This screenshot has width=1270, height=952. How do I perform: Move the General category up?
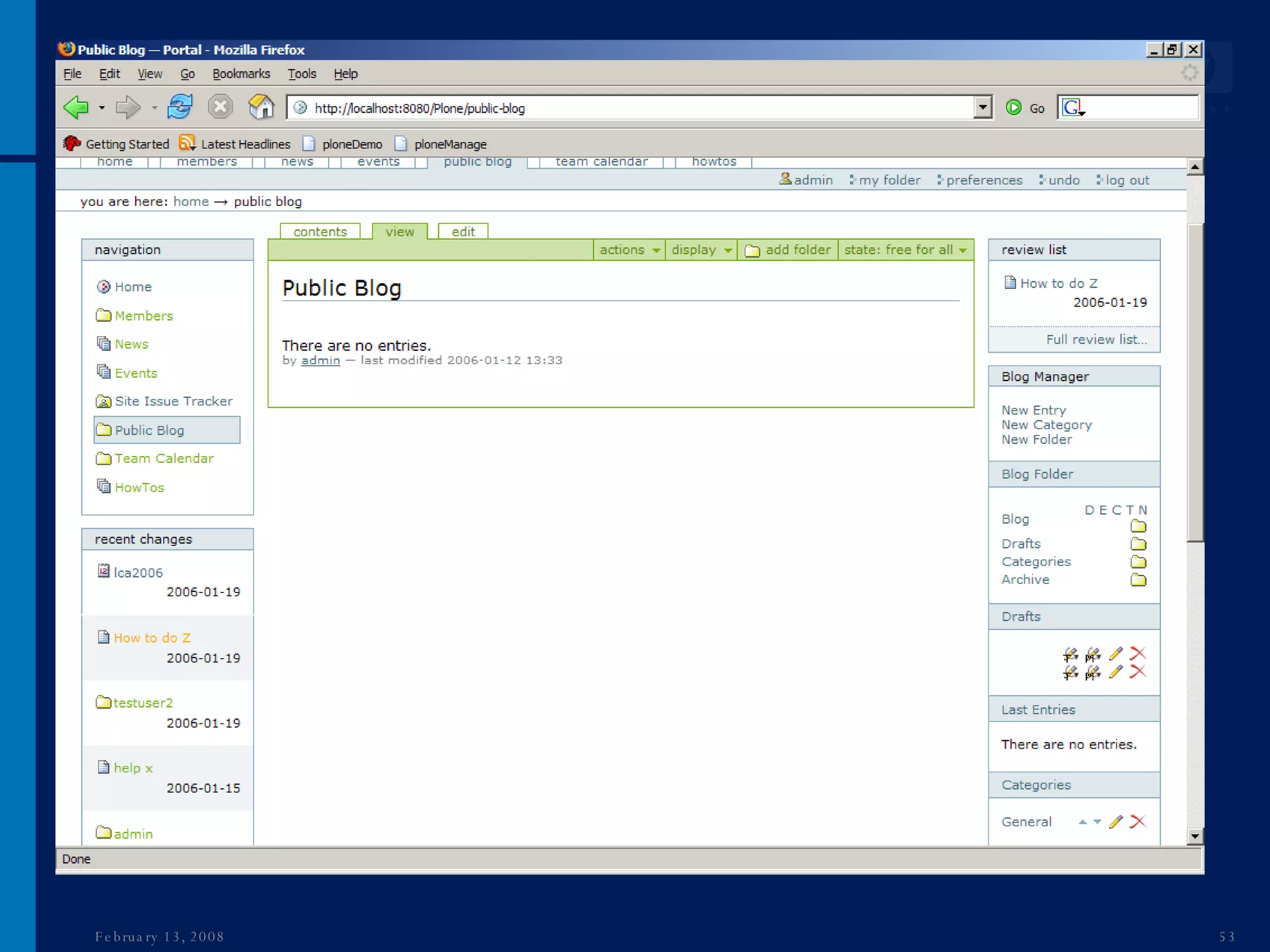tap(1083, 822)
